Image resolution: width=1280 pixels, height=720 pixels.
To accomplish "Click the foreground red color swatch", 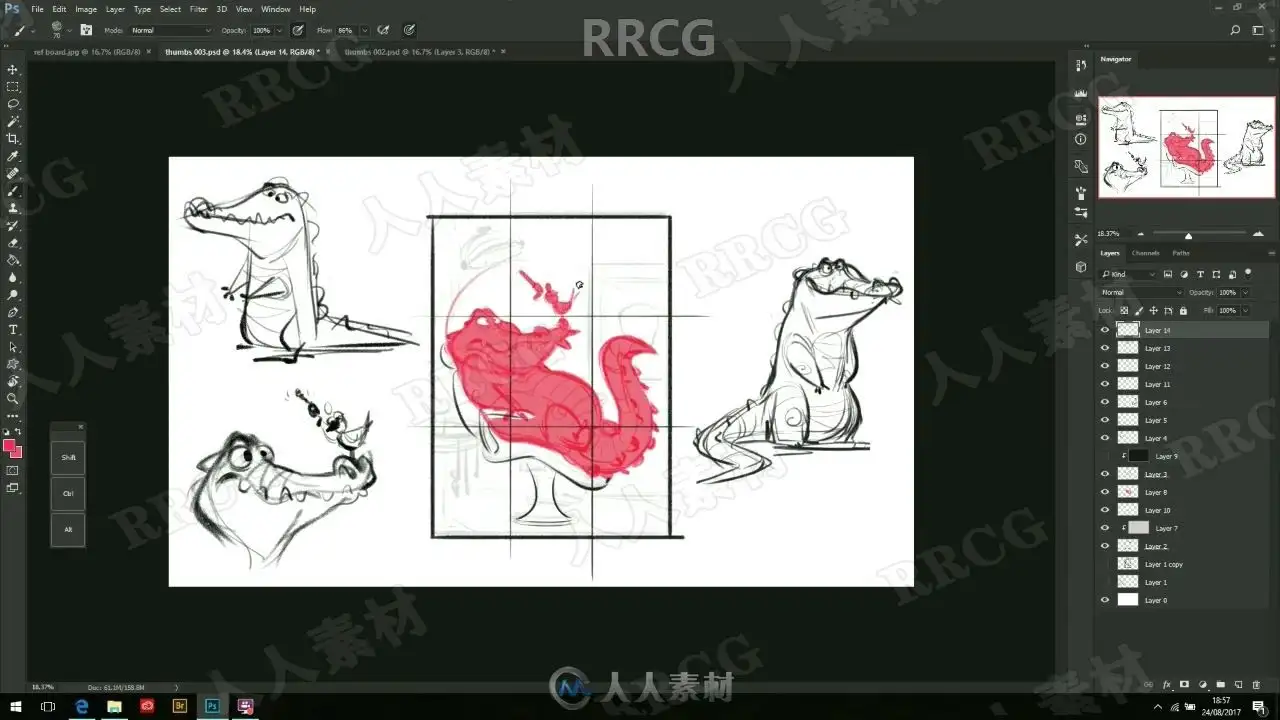I will click(9, 446).
